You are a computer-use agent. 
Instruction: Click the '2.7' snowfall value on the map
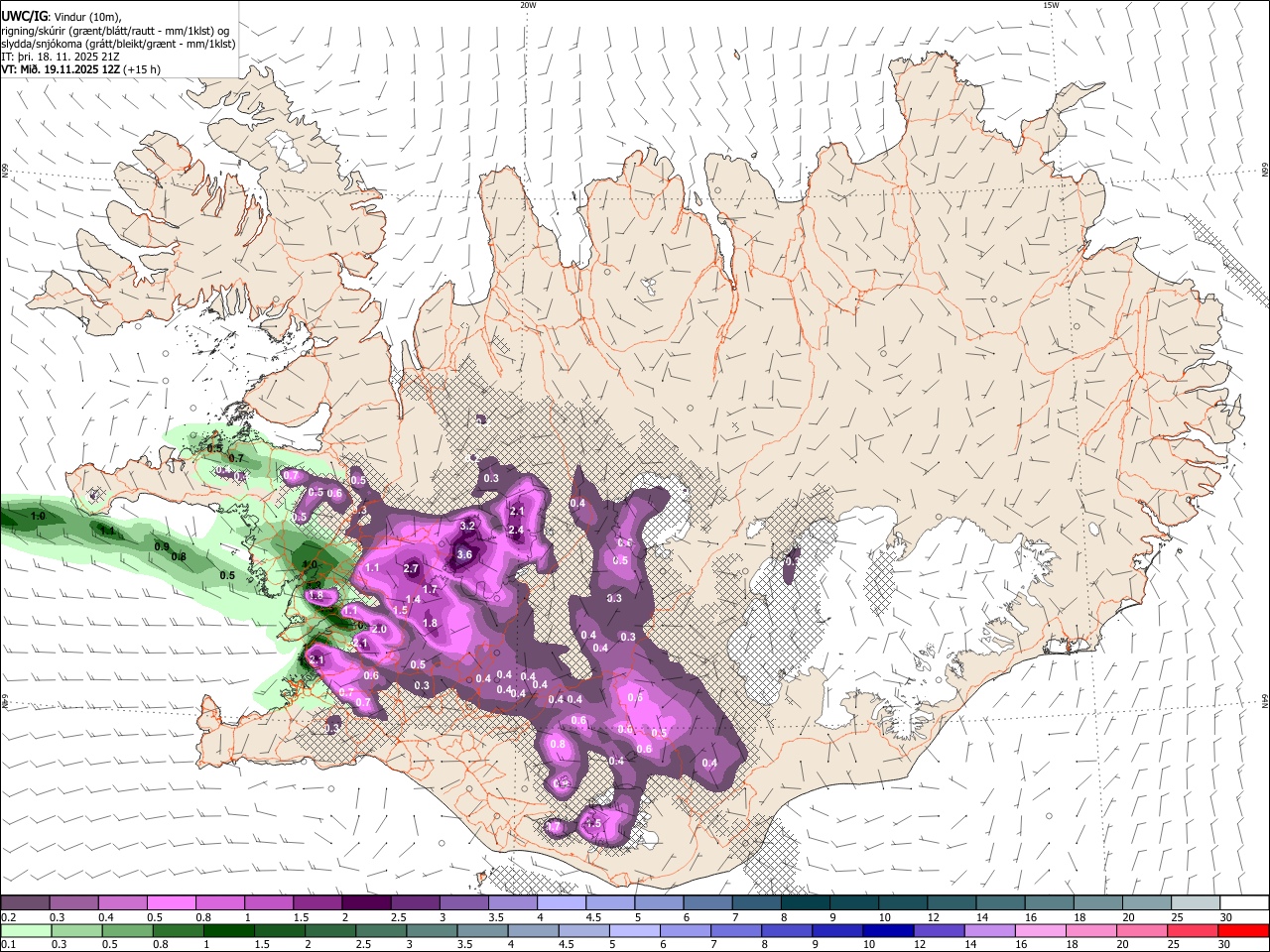pos(412,568)
